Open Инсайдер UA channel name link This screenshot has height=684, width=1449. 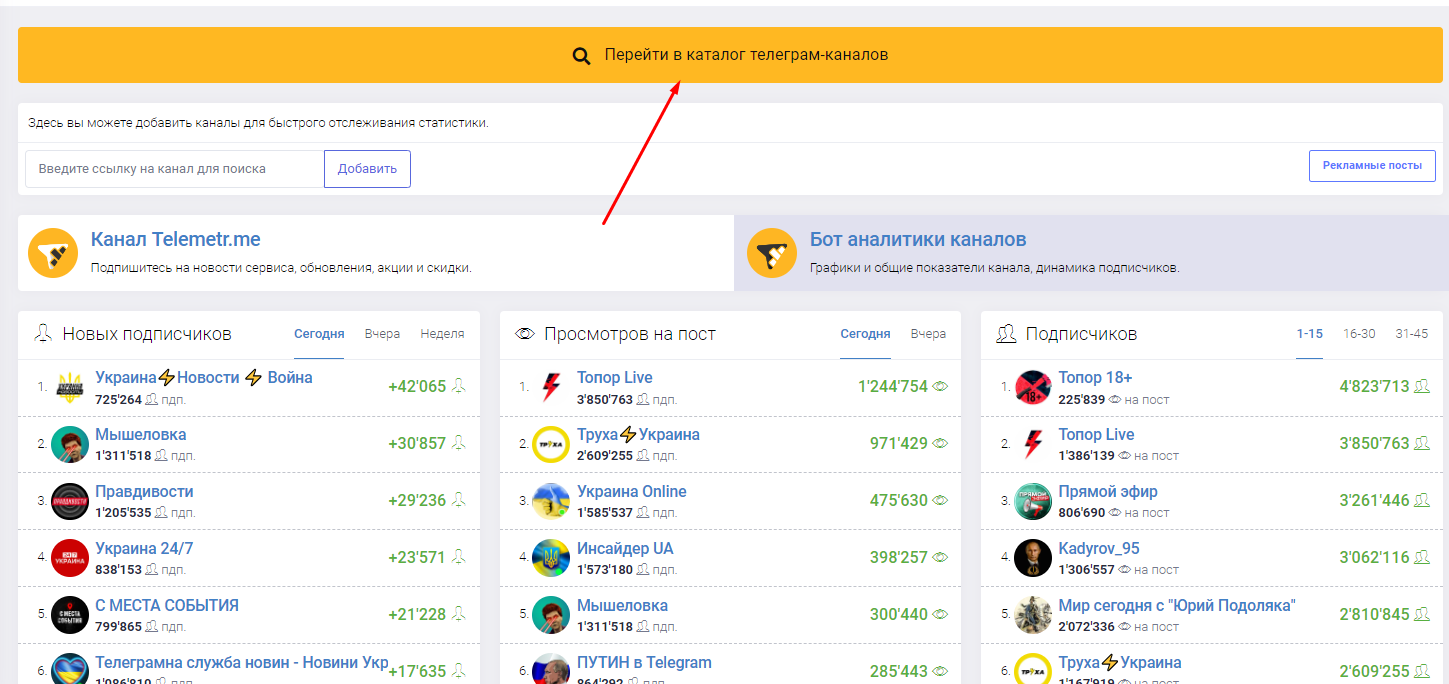pyautogui.click(x=625, y=548)
